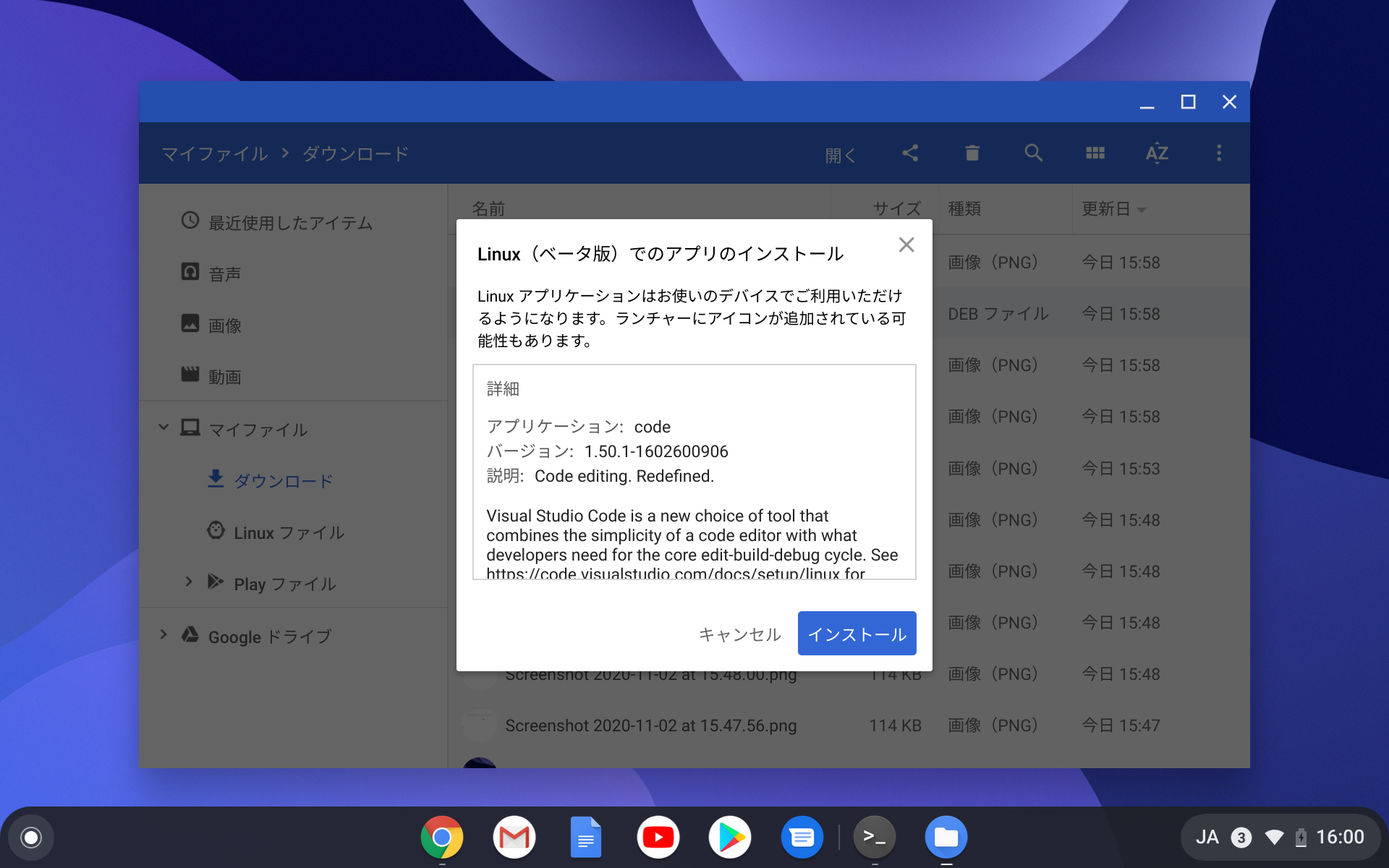Open the AZ sort options icon
1389x868 pixels.
click(x=1156, y=153)
